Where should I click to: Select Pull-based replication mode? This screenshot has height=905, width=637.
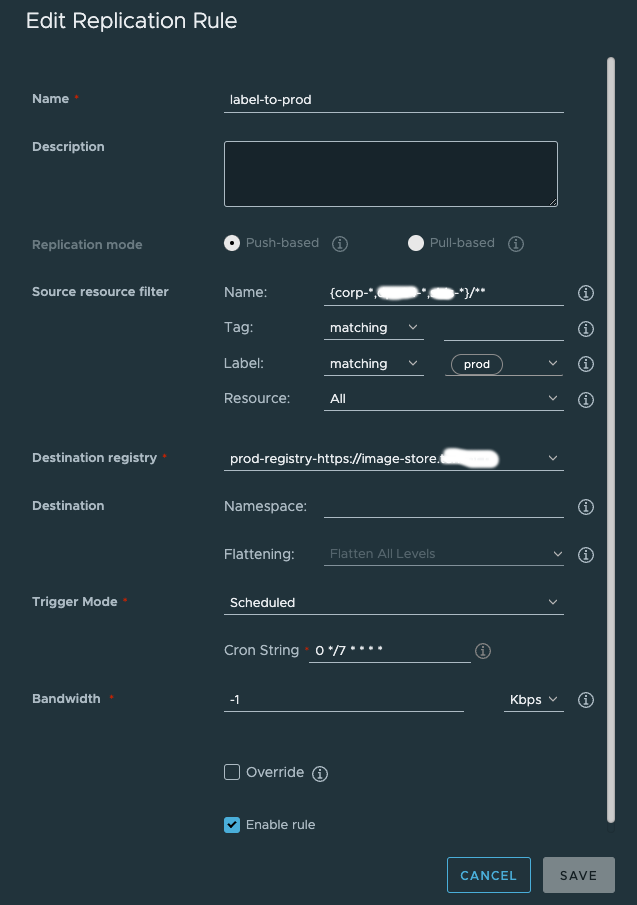[415, 243]
